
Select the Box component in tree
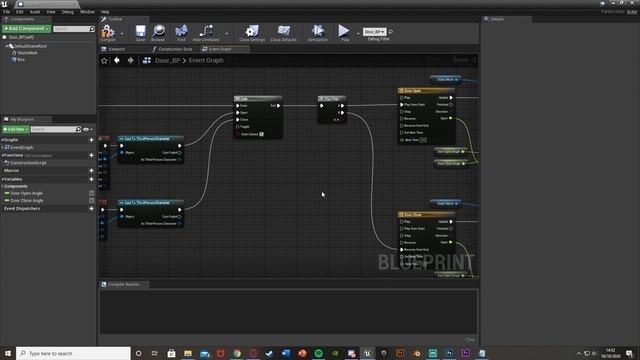click(21, 60)
